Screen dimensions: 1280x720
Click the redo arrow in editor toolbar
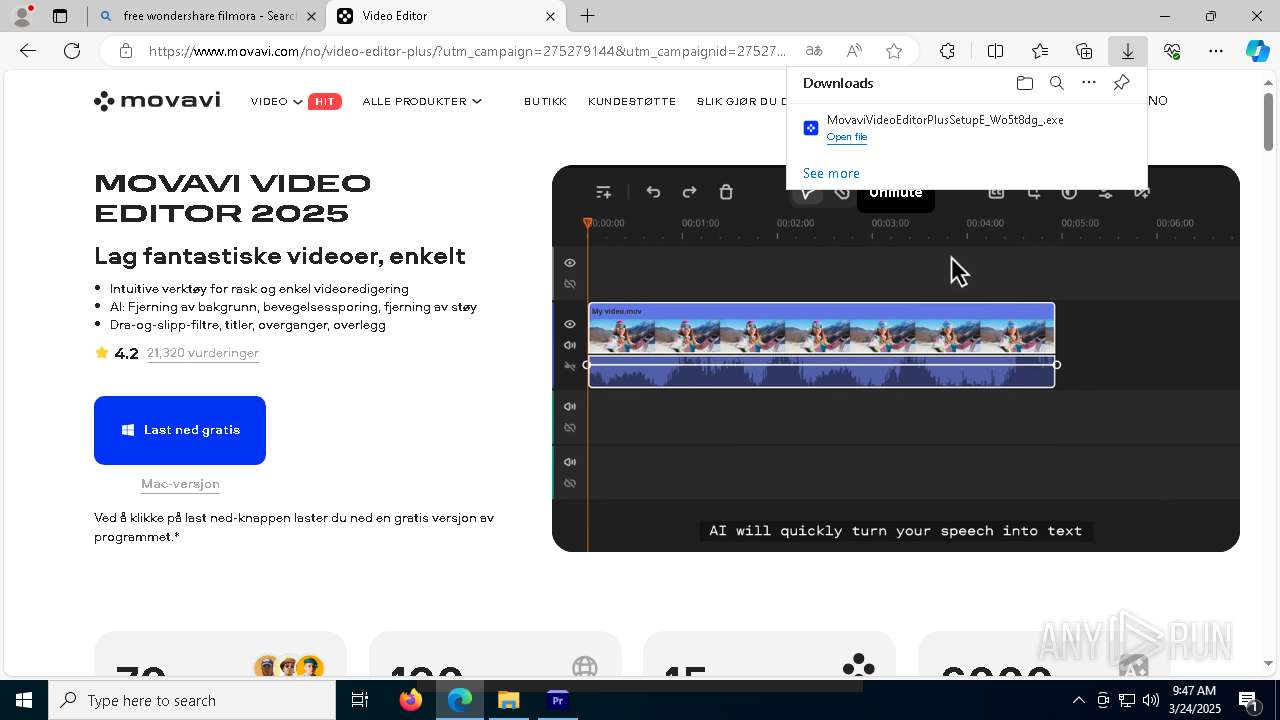[689, 192]
